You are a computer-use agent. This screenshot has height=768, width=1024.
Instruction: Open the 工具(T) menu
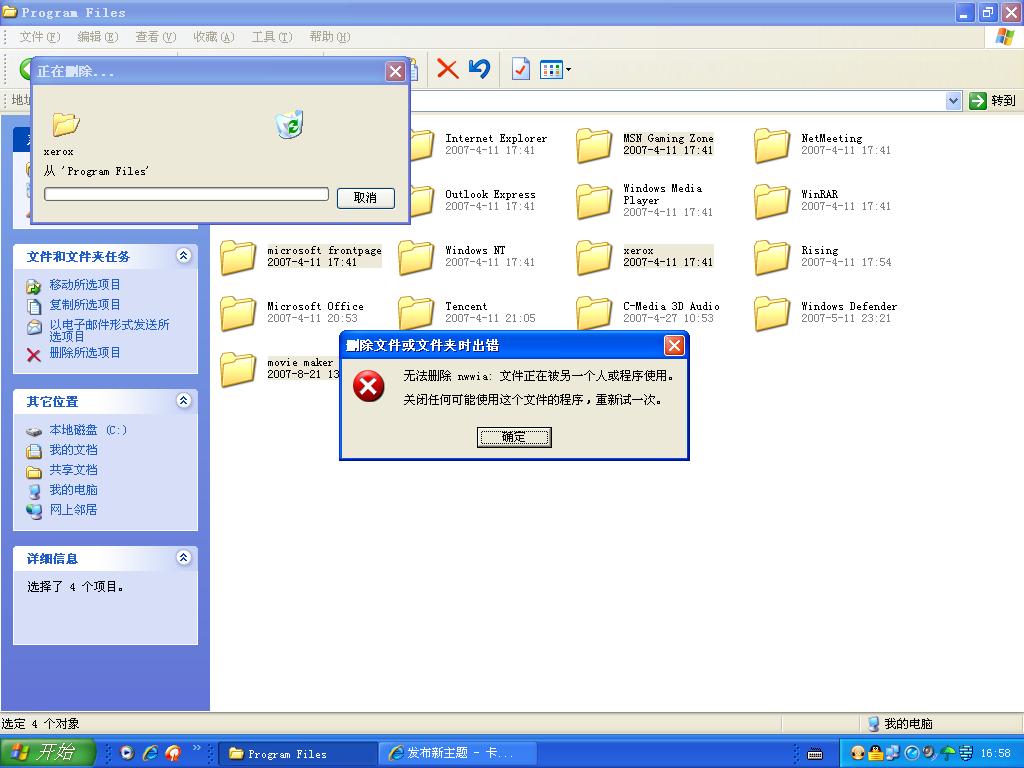pos(272,37)
